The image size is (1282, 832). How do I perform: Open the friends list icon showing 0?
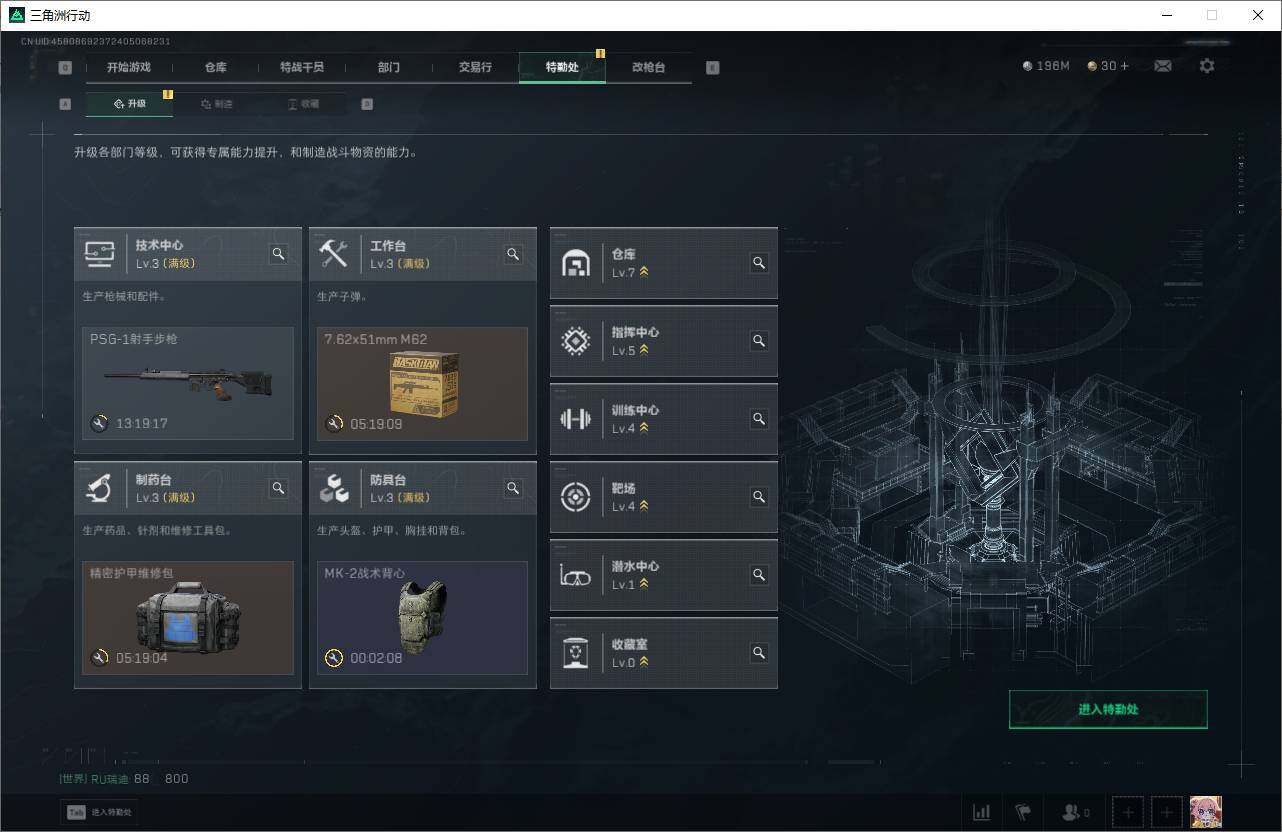click(1070, 812)
